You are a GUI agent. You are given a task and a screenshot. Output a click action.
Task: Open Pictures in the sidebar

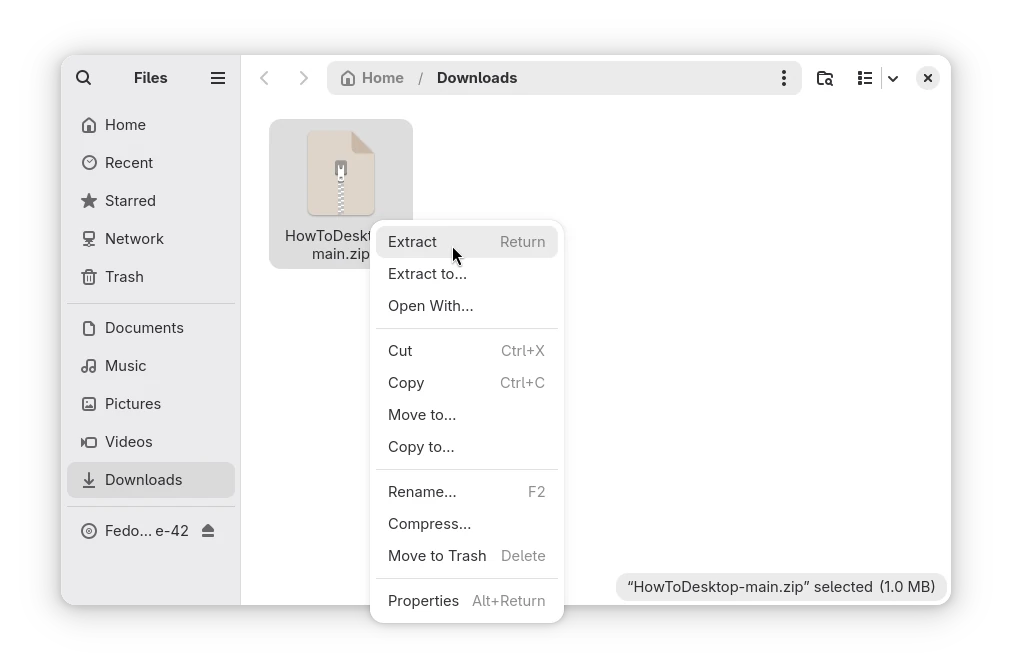coord(151,404)
